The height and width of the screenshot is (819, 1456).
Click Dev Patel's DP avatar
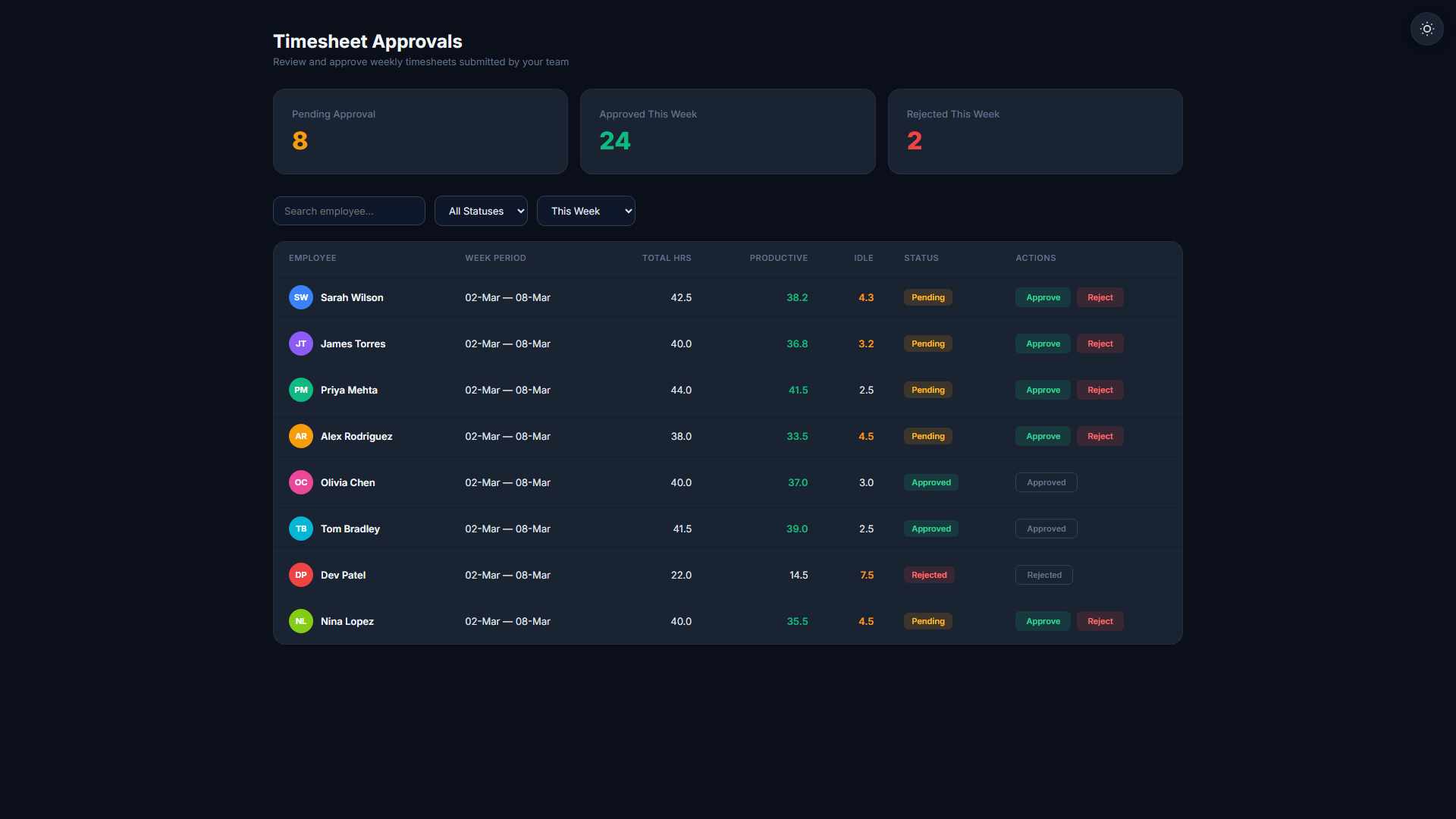click(301, 575)
